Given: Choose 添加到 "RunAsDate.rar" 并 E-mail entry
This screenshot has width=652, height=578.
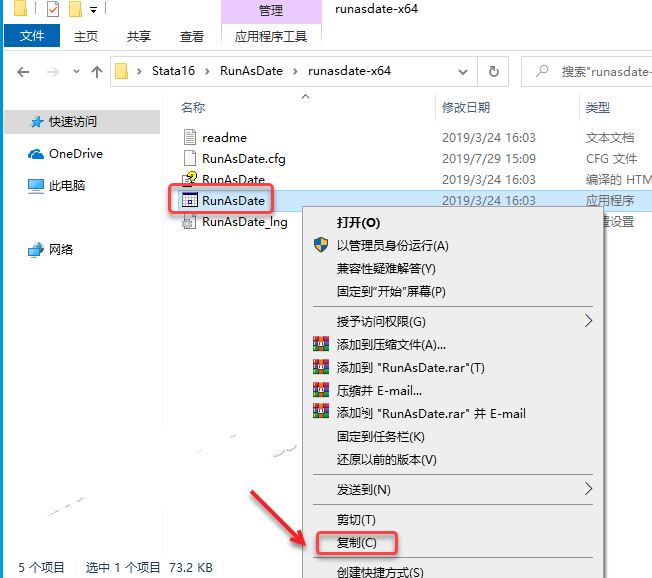Looking at the screenshot, I should point(431,414).
